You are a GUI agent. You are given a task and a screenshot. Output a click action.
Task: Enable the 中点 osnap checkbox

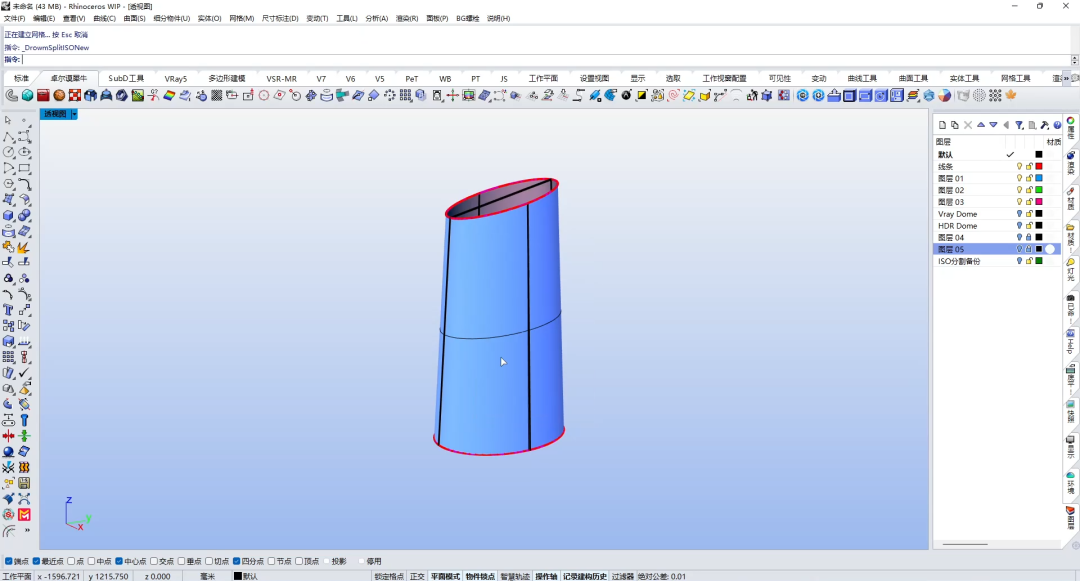(91, 561)
